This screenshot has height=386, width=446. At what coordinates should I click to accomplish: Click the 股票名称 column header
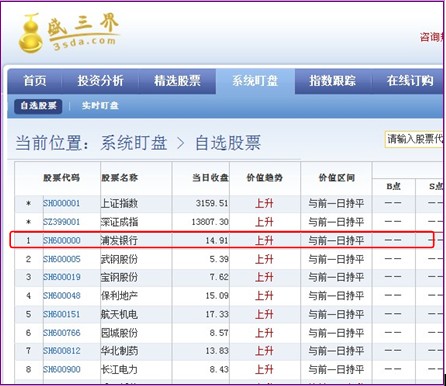pyautogui.click(x=120, y=178)
